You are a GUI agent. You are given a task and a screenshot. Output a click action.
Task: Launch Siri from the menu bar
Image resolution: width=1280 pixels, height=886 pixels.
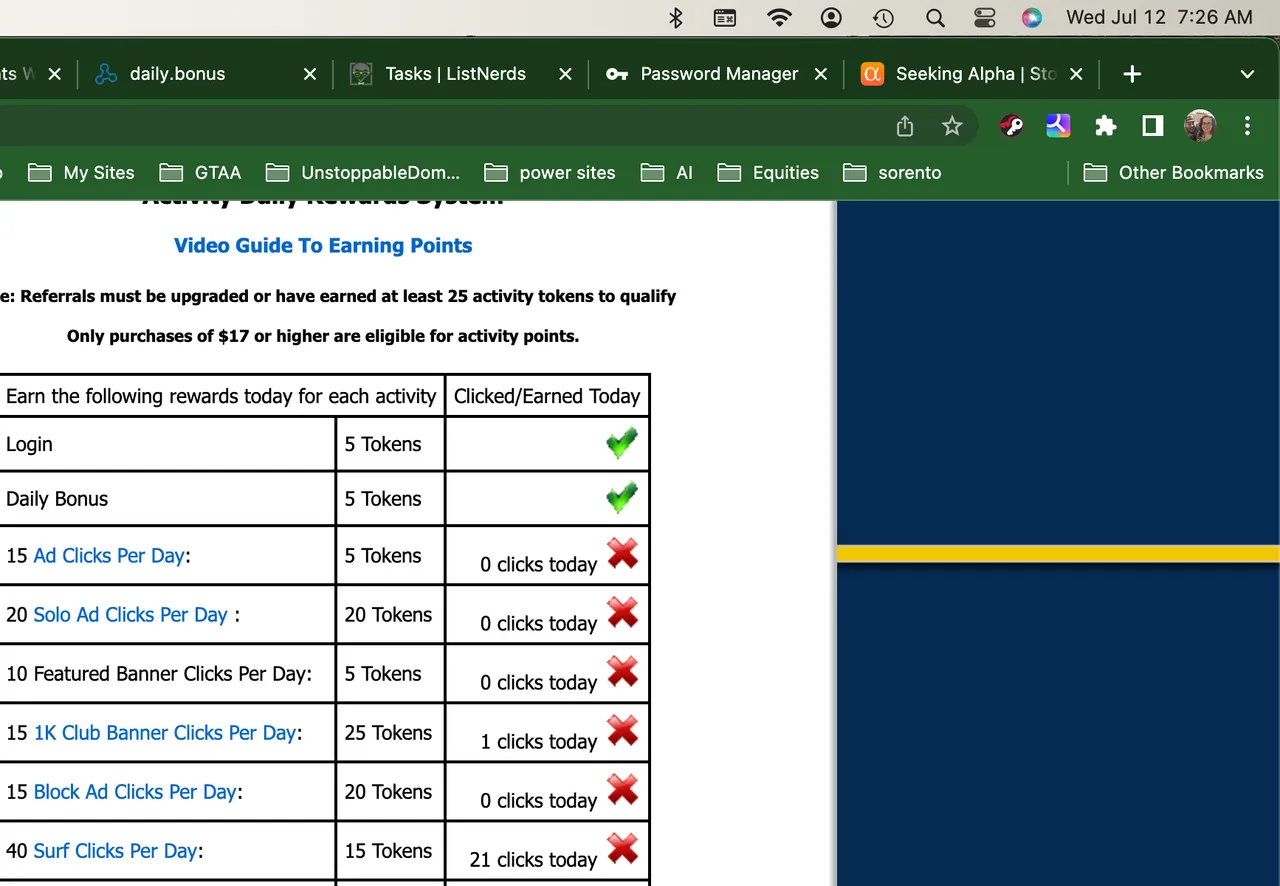1032,17
